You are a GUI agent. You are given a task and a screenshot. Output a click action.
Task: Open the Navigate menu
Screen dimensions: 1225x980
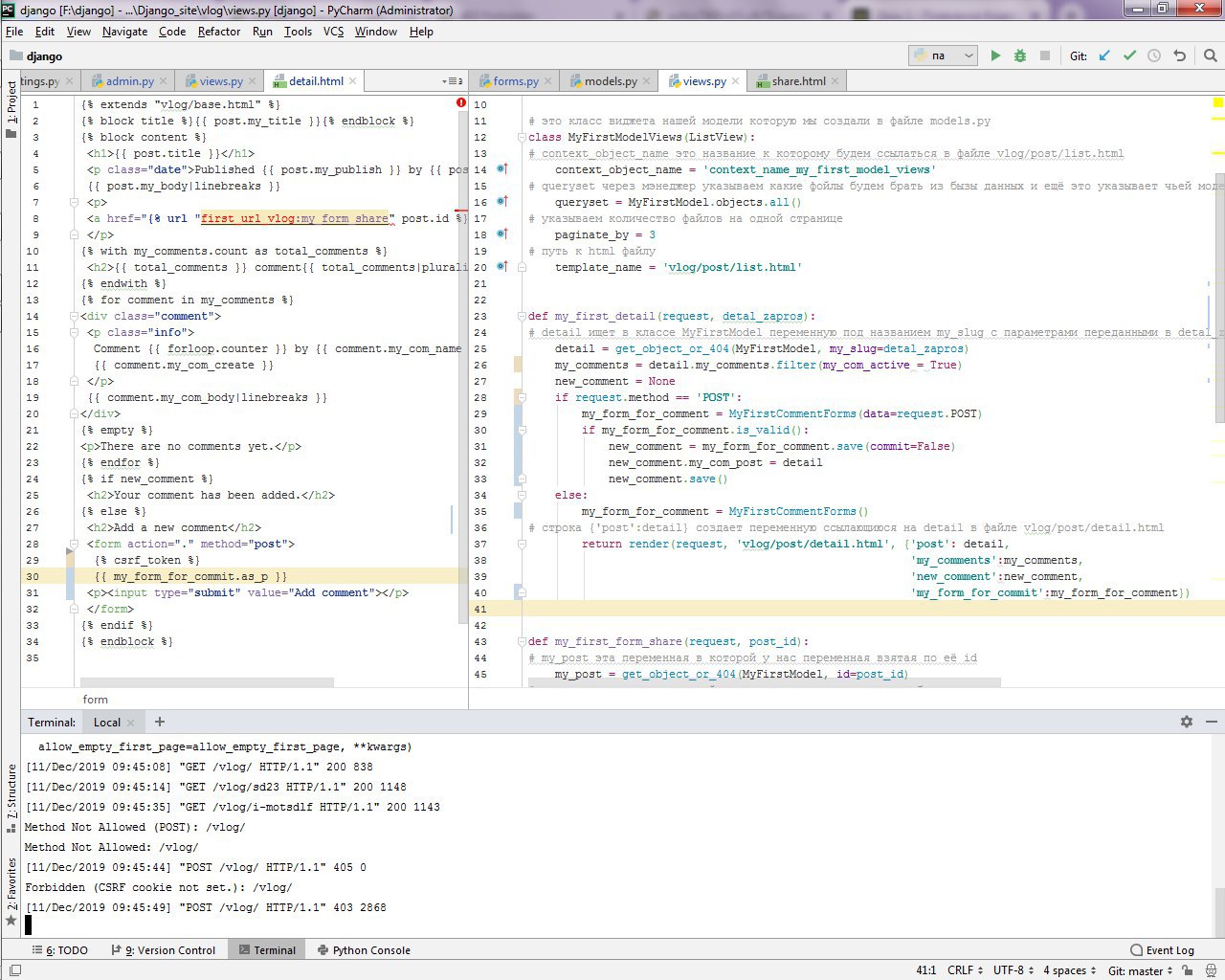(x=125, y=32)
